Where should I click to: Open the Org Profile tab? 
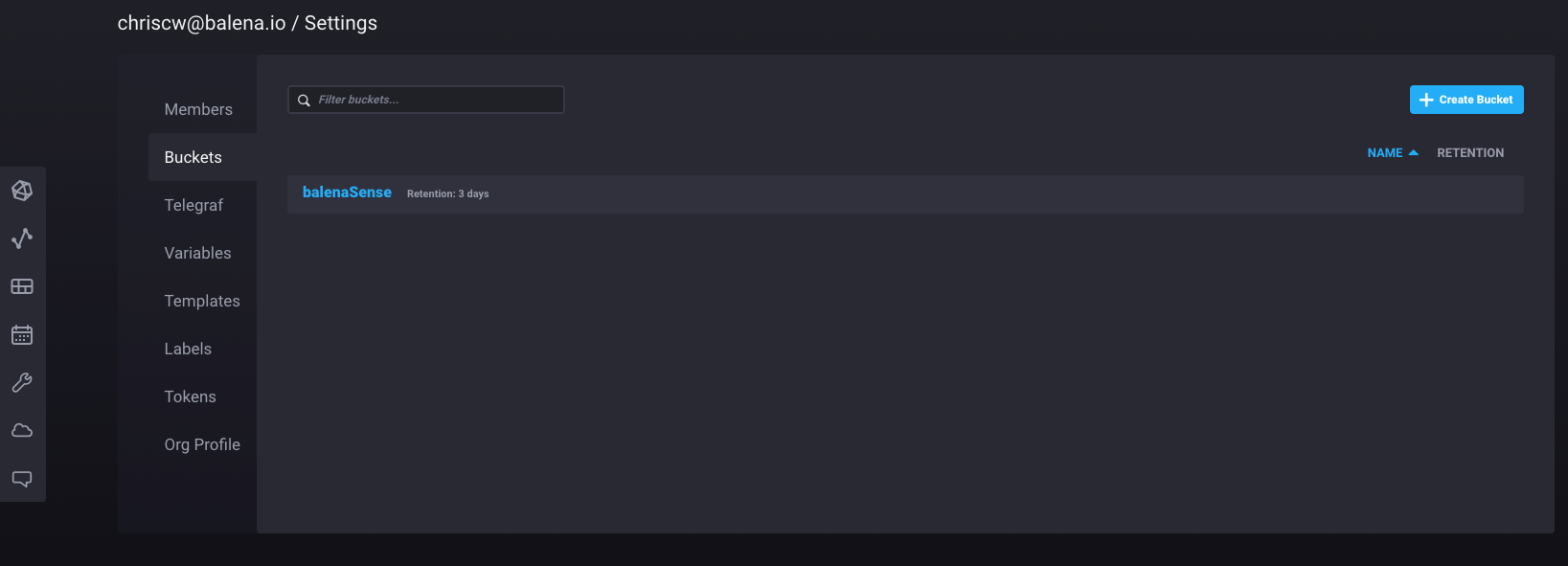click(x=202, y=444)
